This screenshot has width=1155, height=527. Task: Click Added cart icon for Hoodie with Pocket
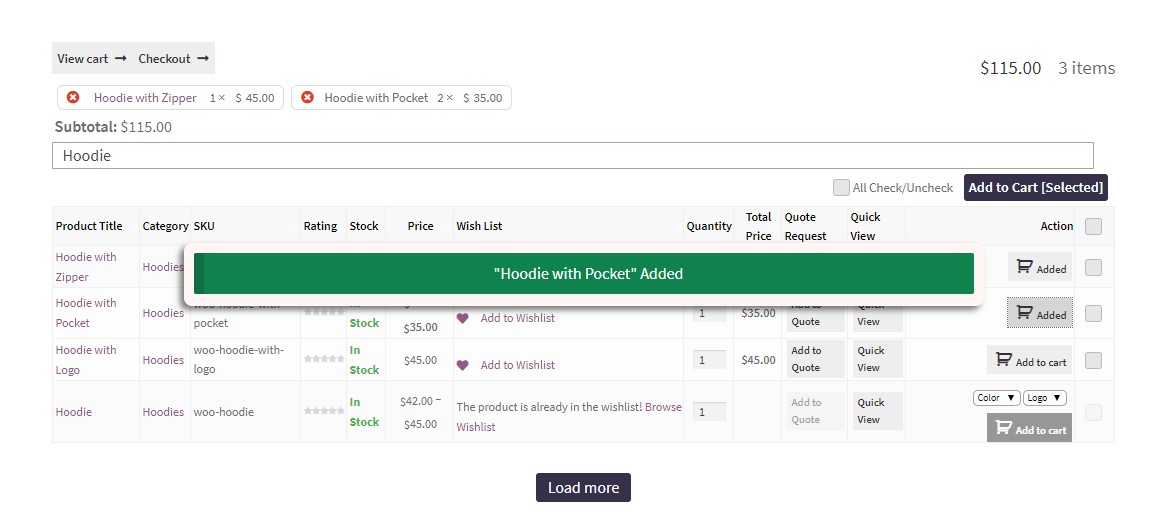click(x=1024, y=313)
